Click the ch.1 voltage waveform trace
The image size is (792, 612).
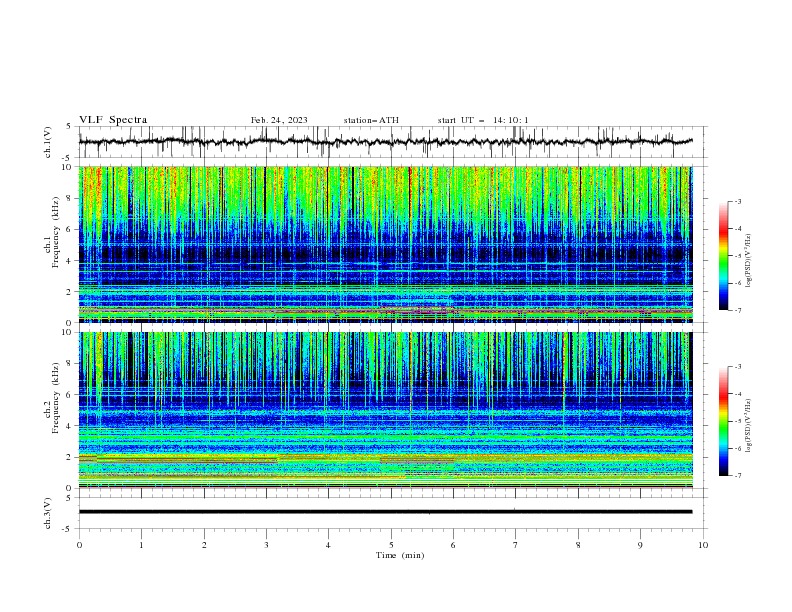385,142
